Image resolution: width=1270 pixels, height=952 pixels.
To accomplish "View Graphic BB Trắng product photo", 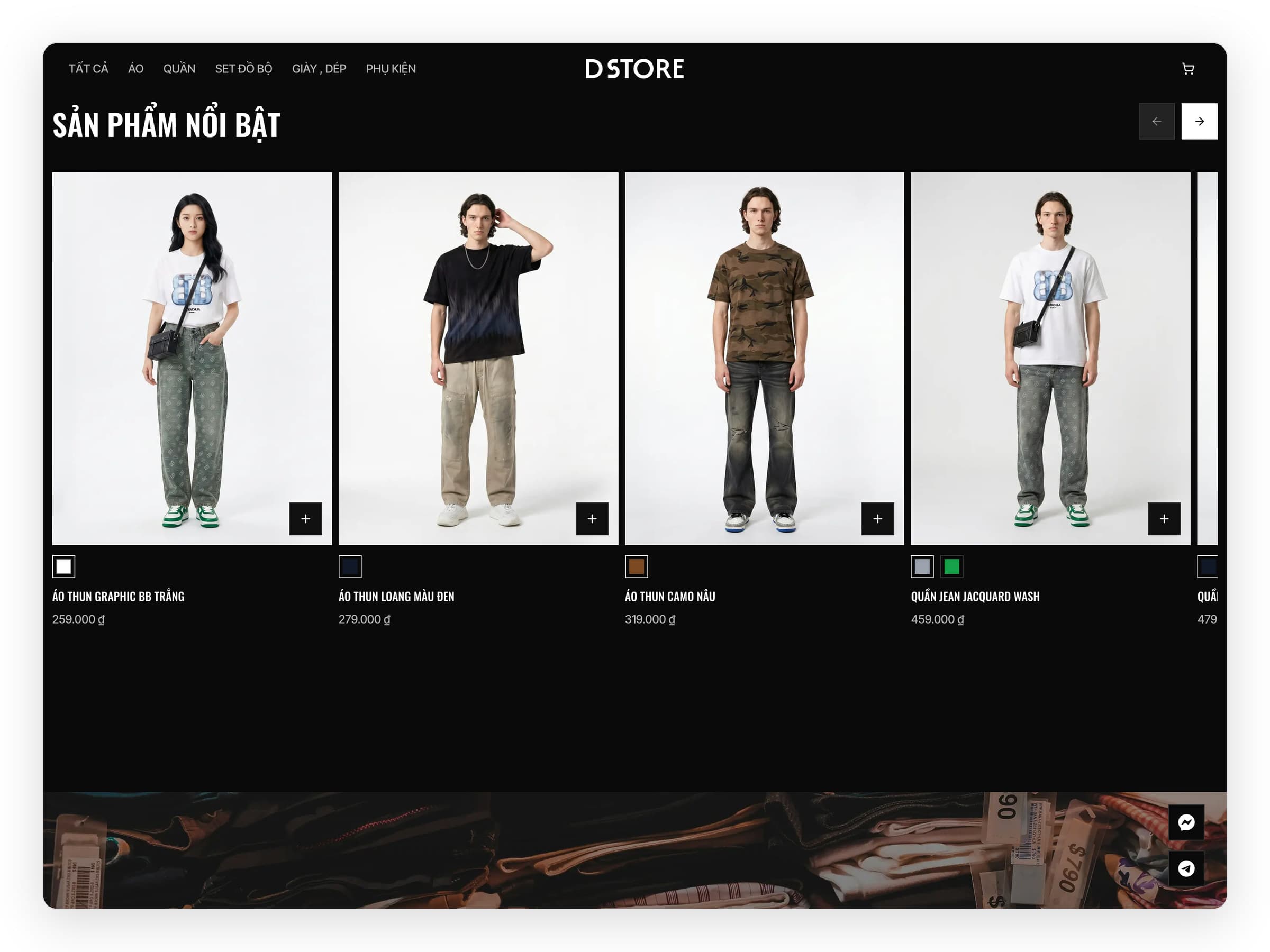I will click(192, 359).
